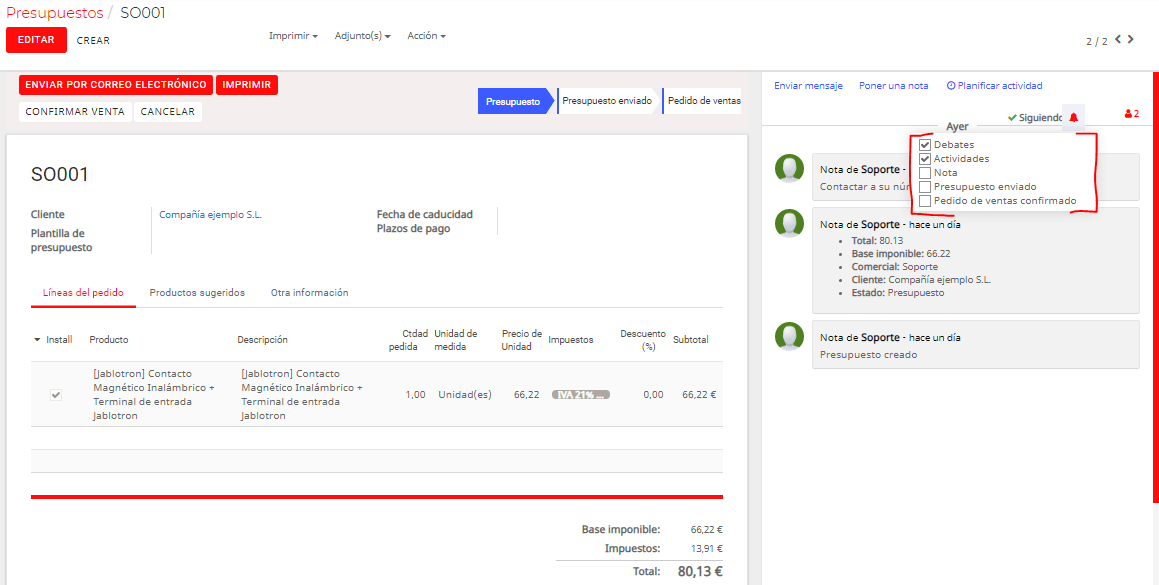Click avatar next to the 'Total: 80.13' note

coord(789,223)
